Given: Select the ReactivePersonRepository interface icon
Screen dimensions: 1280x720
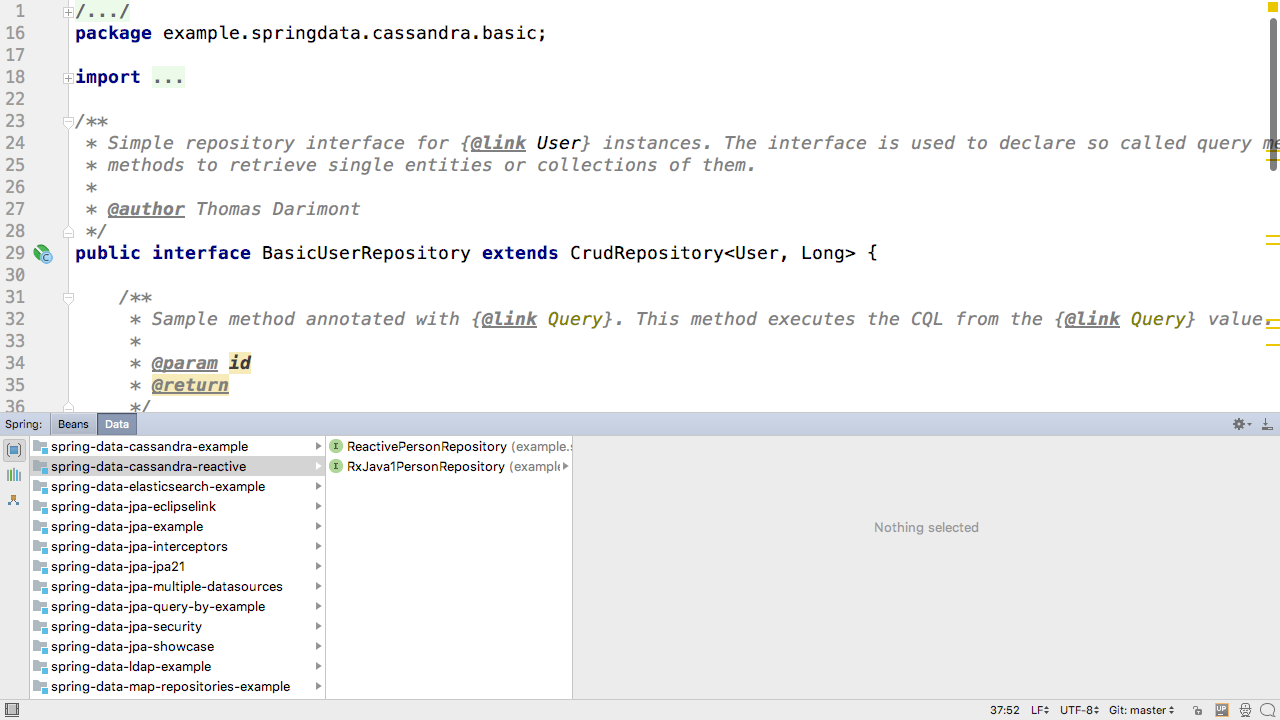Looking at the screenshot, I should 338,446.
